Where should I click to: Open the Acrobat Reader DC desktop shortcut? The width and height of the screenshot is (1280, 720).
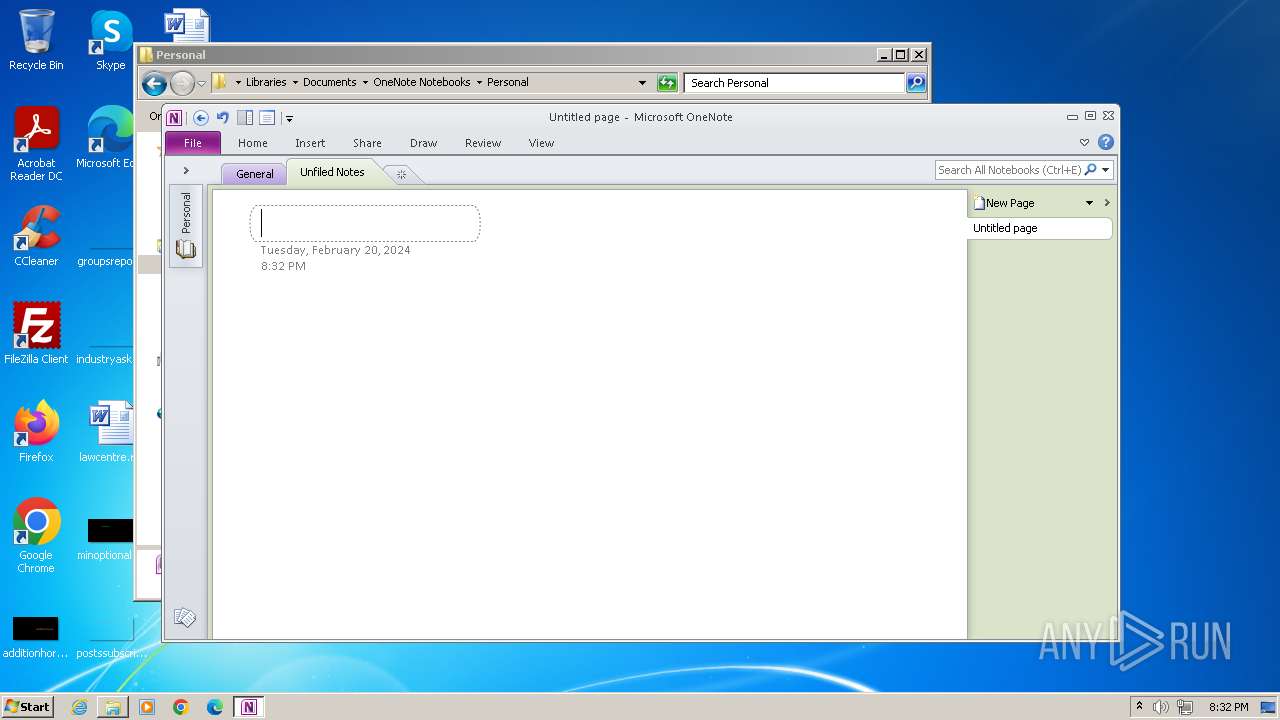tap(36, 144)
